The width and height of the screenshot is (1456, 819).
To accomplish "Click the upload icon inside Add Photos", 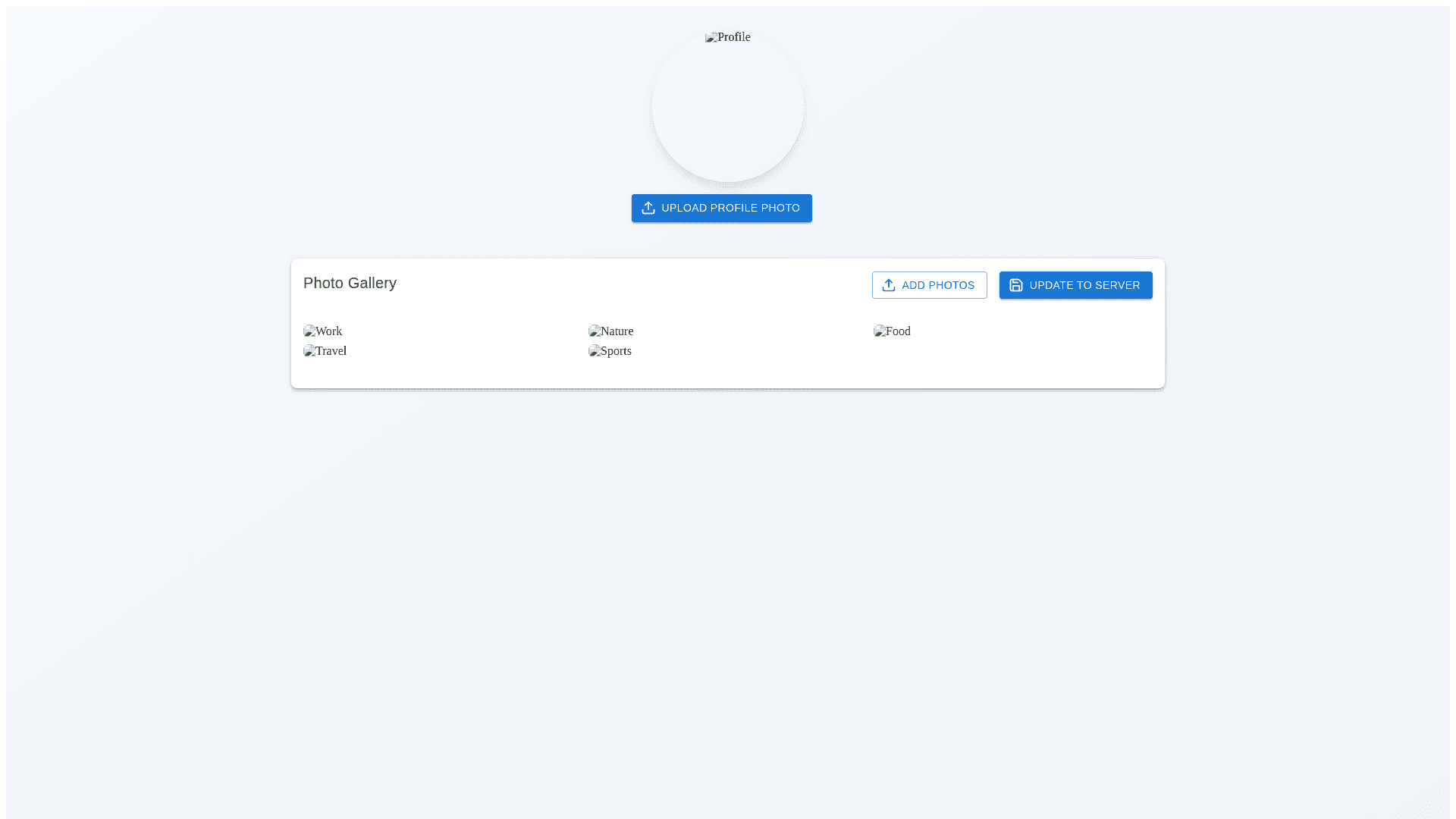I will pyautogui.click(x=889, y=285).
